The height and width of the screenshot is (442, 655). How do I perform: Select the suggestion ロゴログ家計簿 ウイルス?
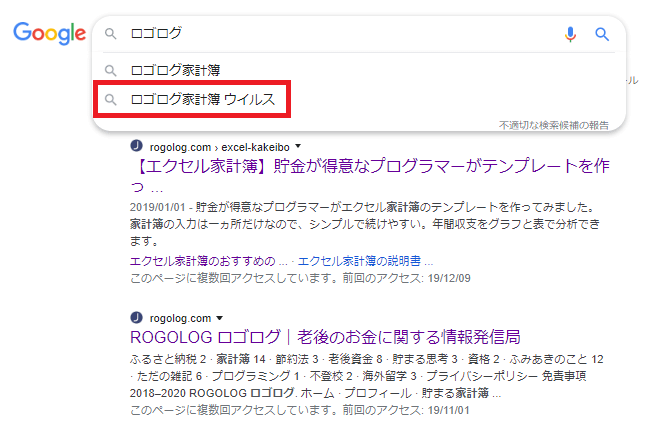coord(203,99)
